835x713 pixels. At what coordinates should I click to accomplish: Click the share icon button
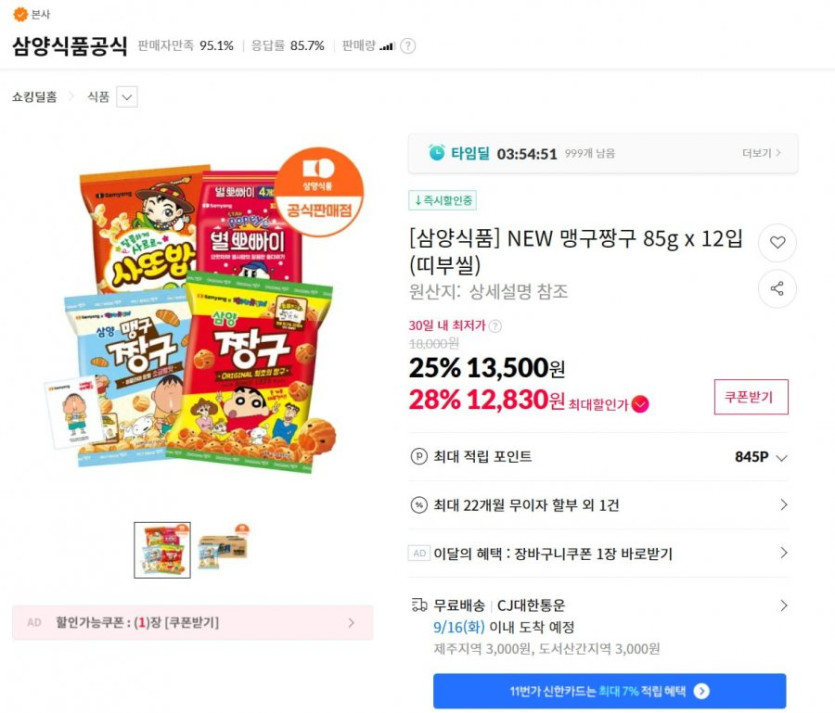point(777,289)
